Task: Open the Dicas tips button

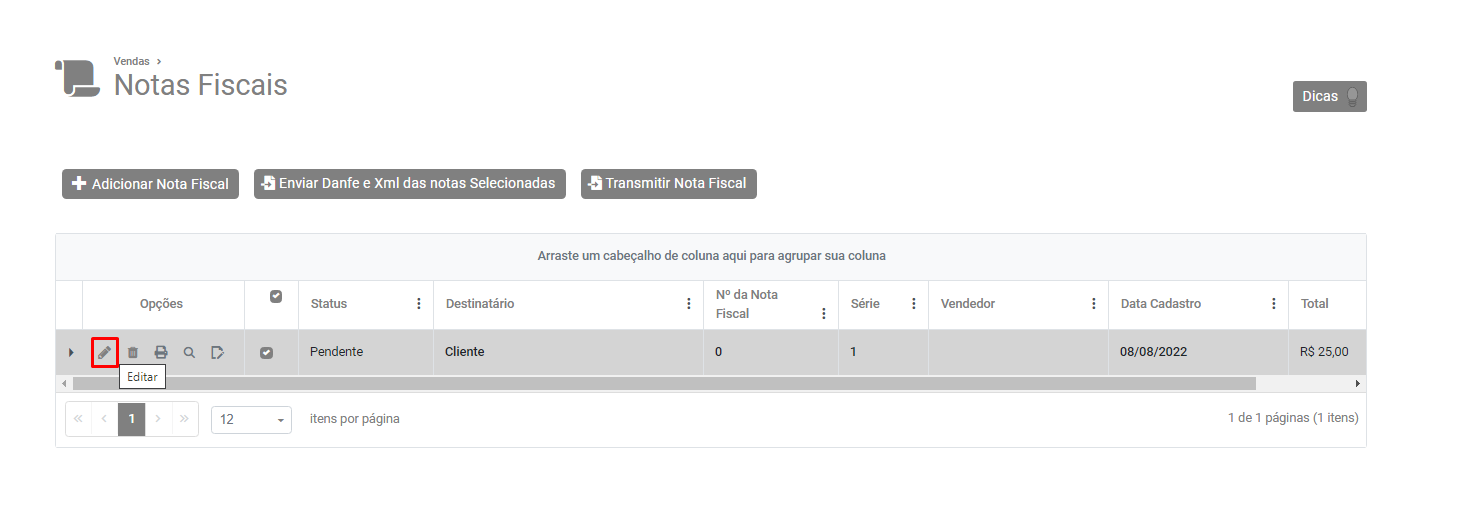Action: click(1329, 96)
